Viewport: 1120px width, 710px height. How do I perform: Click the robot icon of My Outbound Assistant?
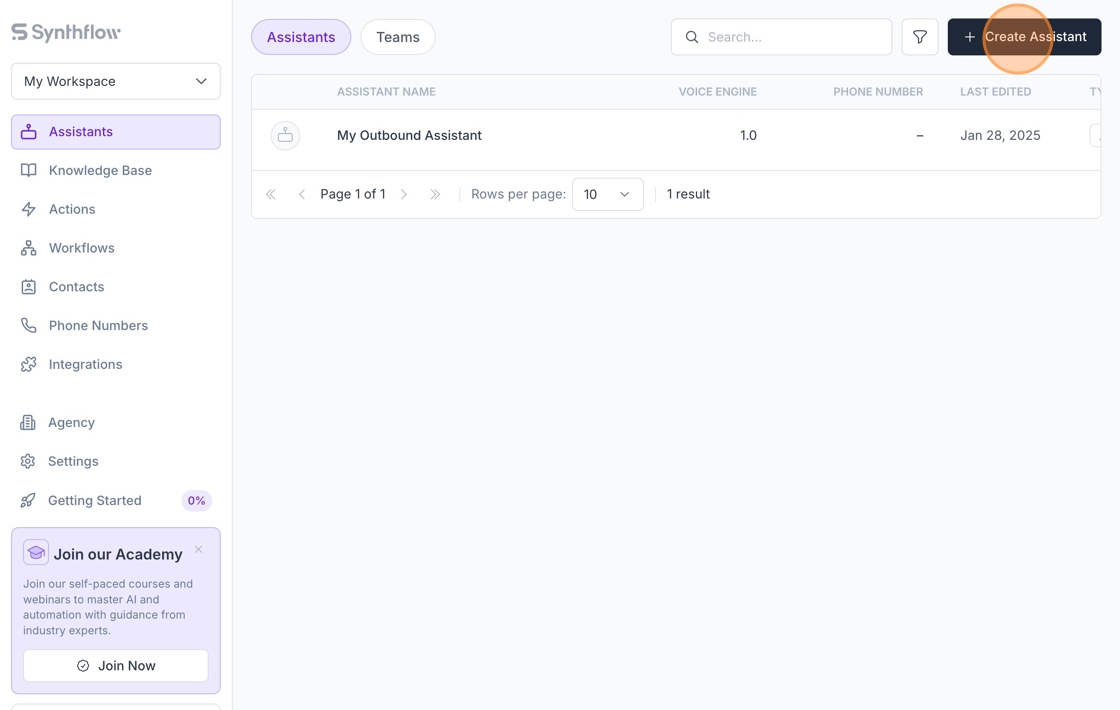(x=285, y=136)
